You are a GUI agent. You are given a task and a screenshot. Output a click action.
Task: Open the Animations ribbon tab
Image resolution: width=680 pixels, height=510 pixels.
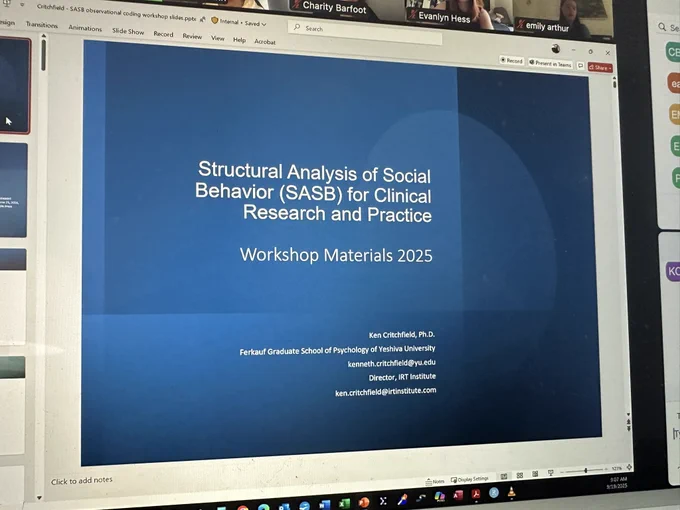click(85, 28)
